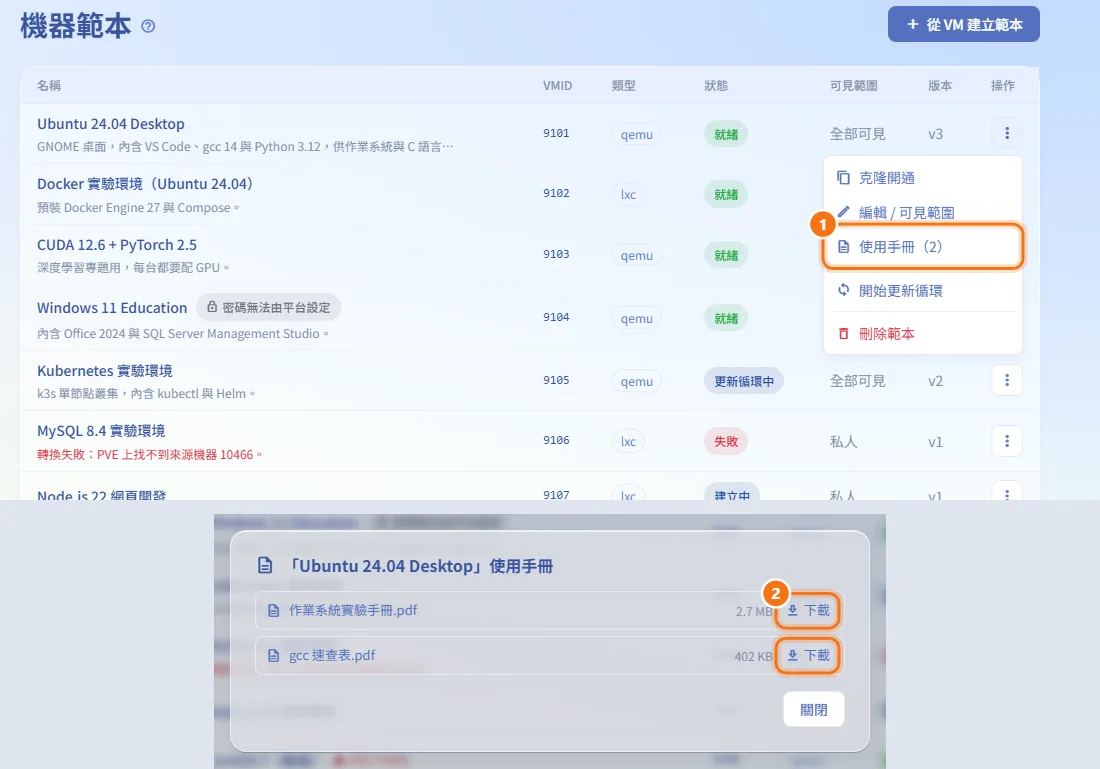Select 克隆開通 from the context menu
Image resolution: width=1100 pixels, height=769 pixels.
pos(923,178)
